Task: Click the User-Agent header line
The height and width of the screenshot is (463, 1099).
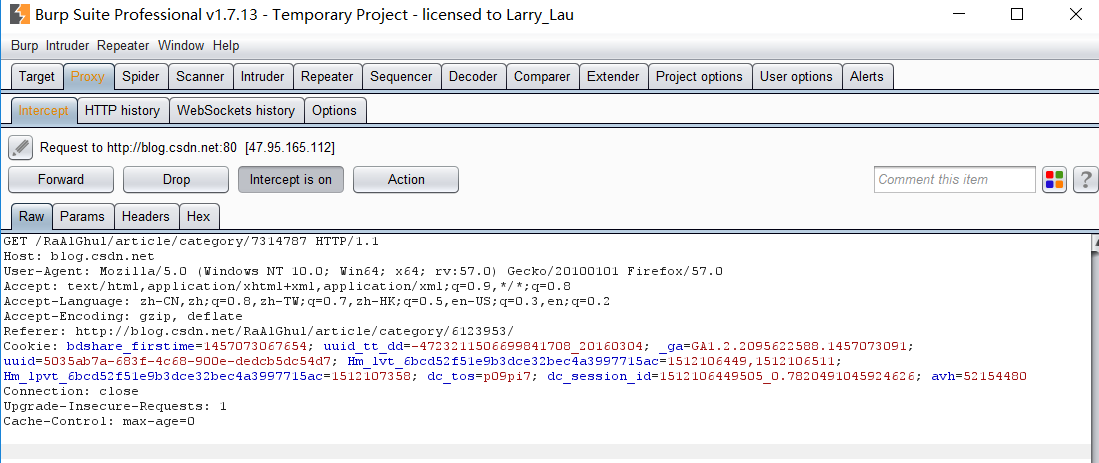Action: (363, 271)
